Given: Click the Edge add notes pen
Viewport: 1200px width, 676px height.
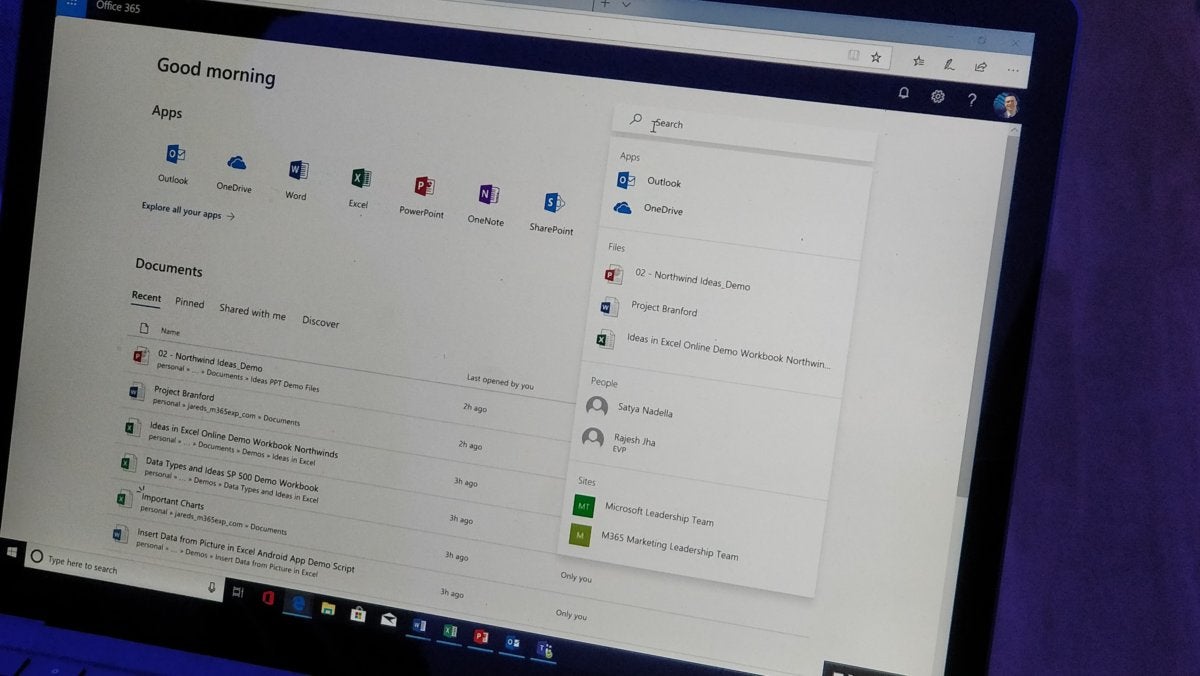Looking at the screenshot, I should (x=949, y=64).
